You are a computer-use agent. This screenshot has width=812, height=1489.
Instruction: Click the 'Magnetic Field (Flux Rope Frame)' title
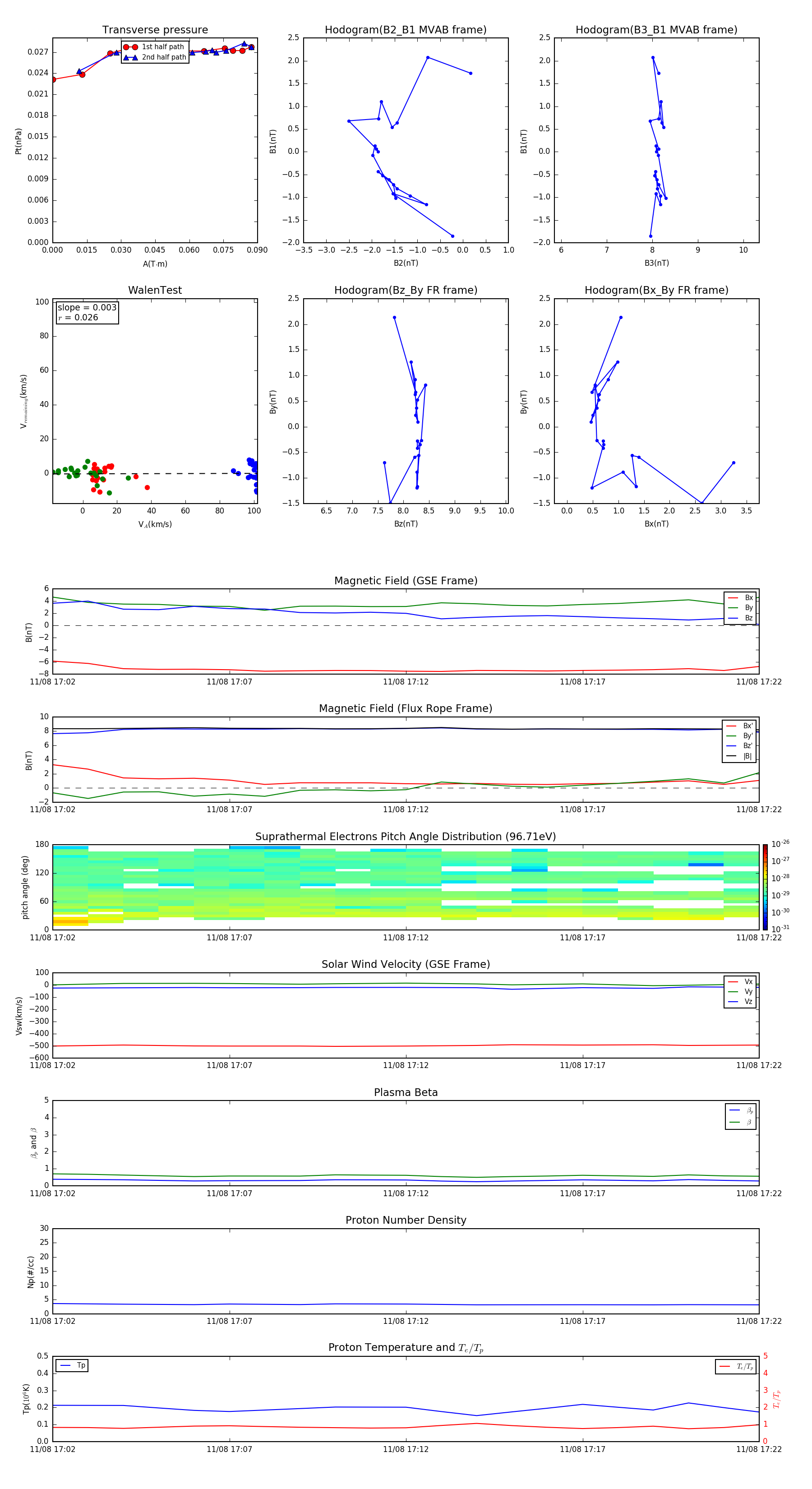[406, 709]
